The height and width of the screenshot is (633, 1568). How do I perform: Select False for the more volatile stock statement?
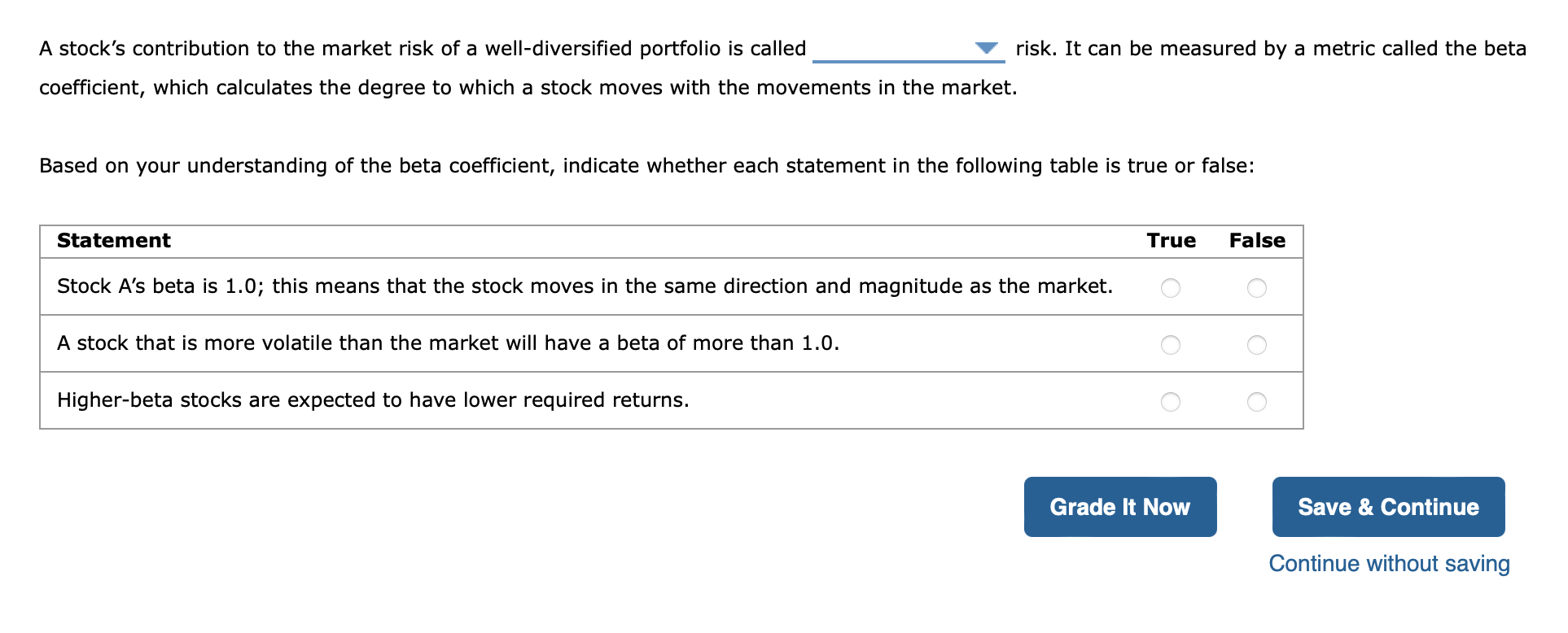click(1256, 345)
